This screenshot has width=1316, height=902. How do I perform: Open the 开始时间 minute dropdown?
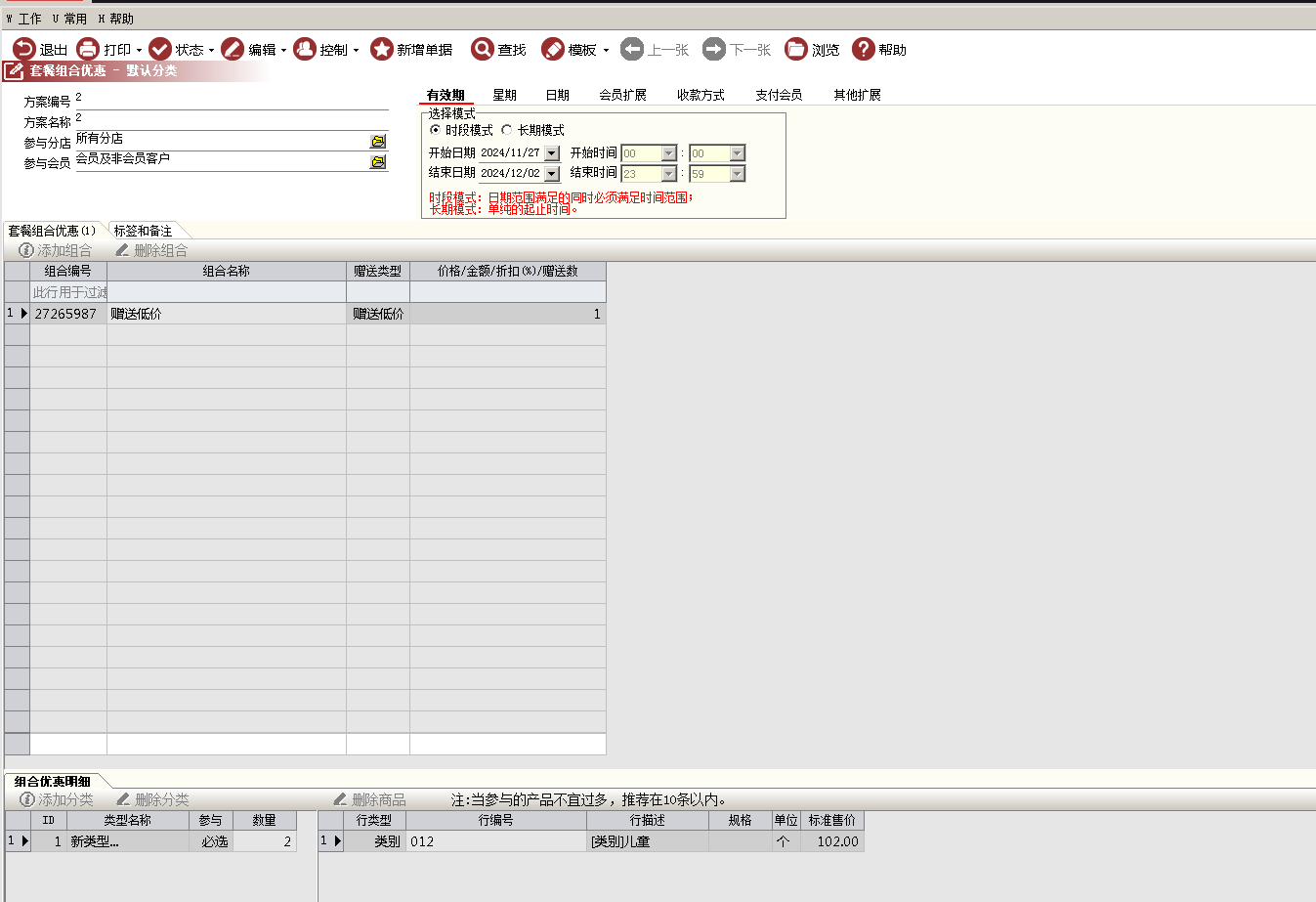tap(738, 153)
